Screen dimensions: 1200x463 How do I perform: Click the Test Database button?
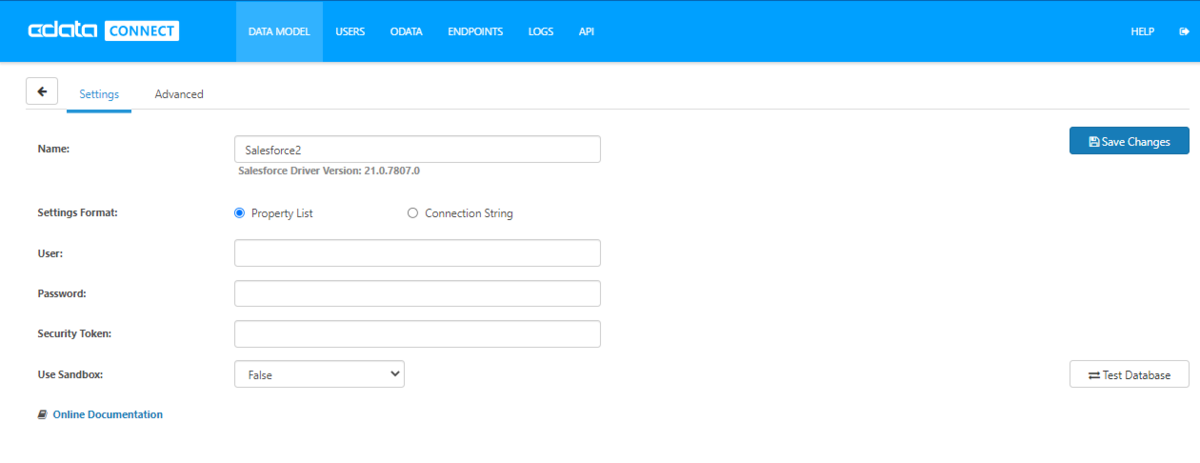coord(1129,374)
